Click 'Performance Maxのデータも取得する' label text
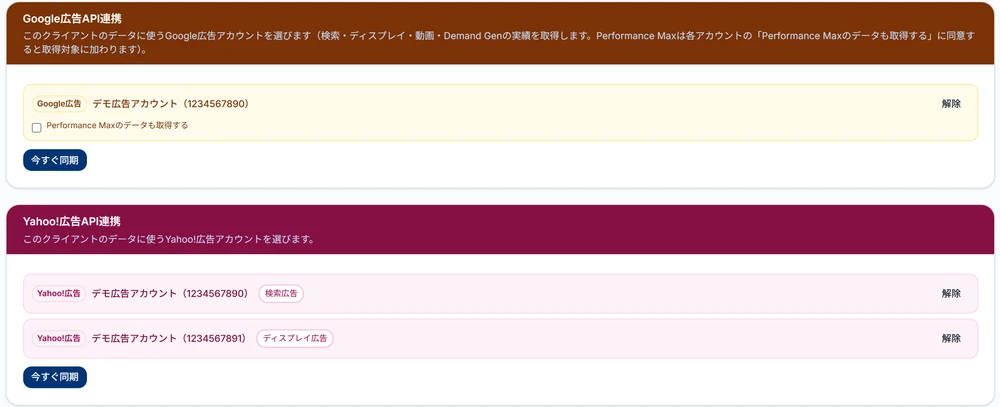Screen dimensions: 1000x407 point(117,126)
